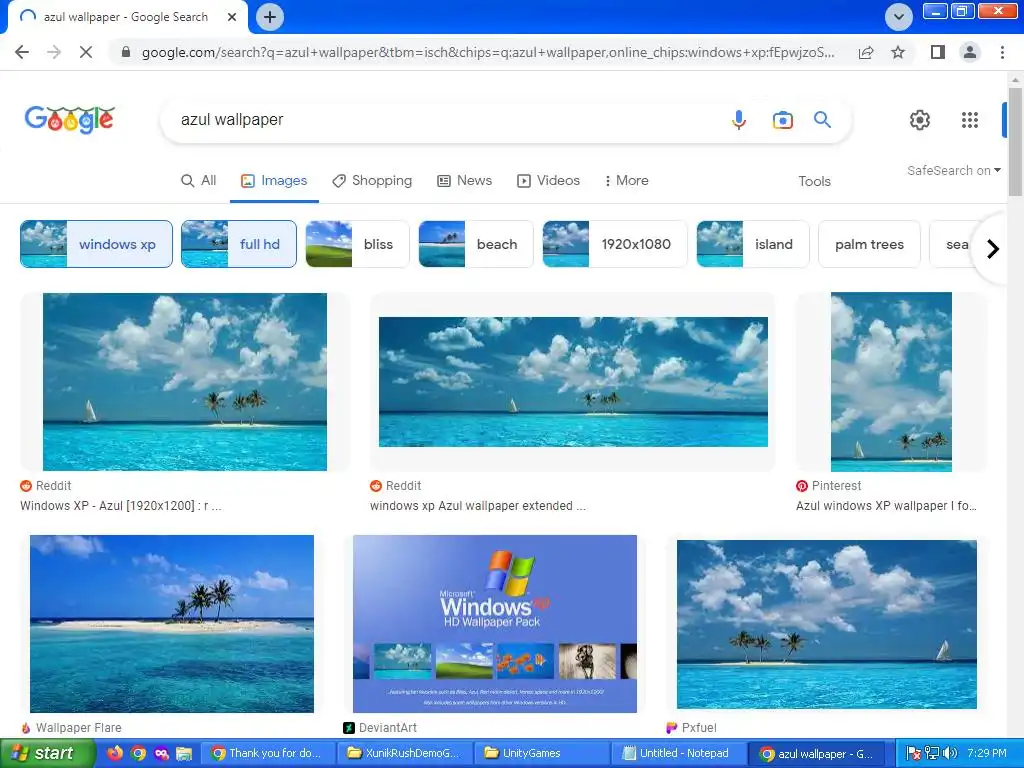
Task: Switch to XunikRushDemoG taskbar folder
Action: tap(404, 754)
